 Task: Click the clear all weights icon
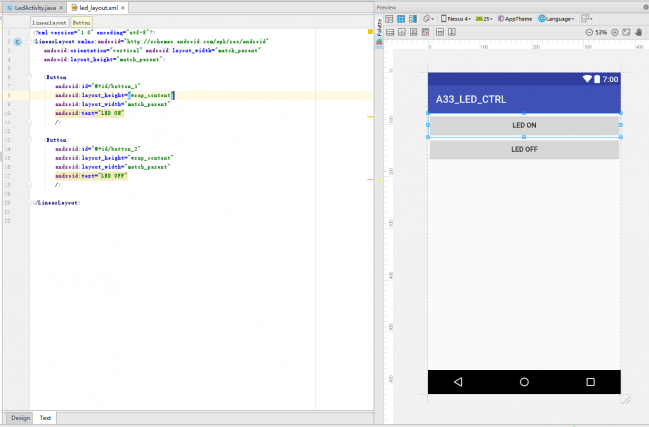(425, 32)
